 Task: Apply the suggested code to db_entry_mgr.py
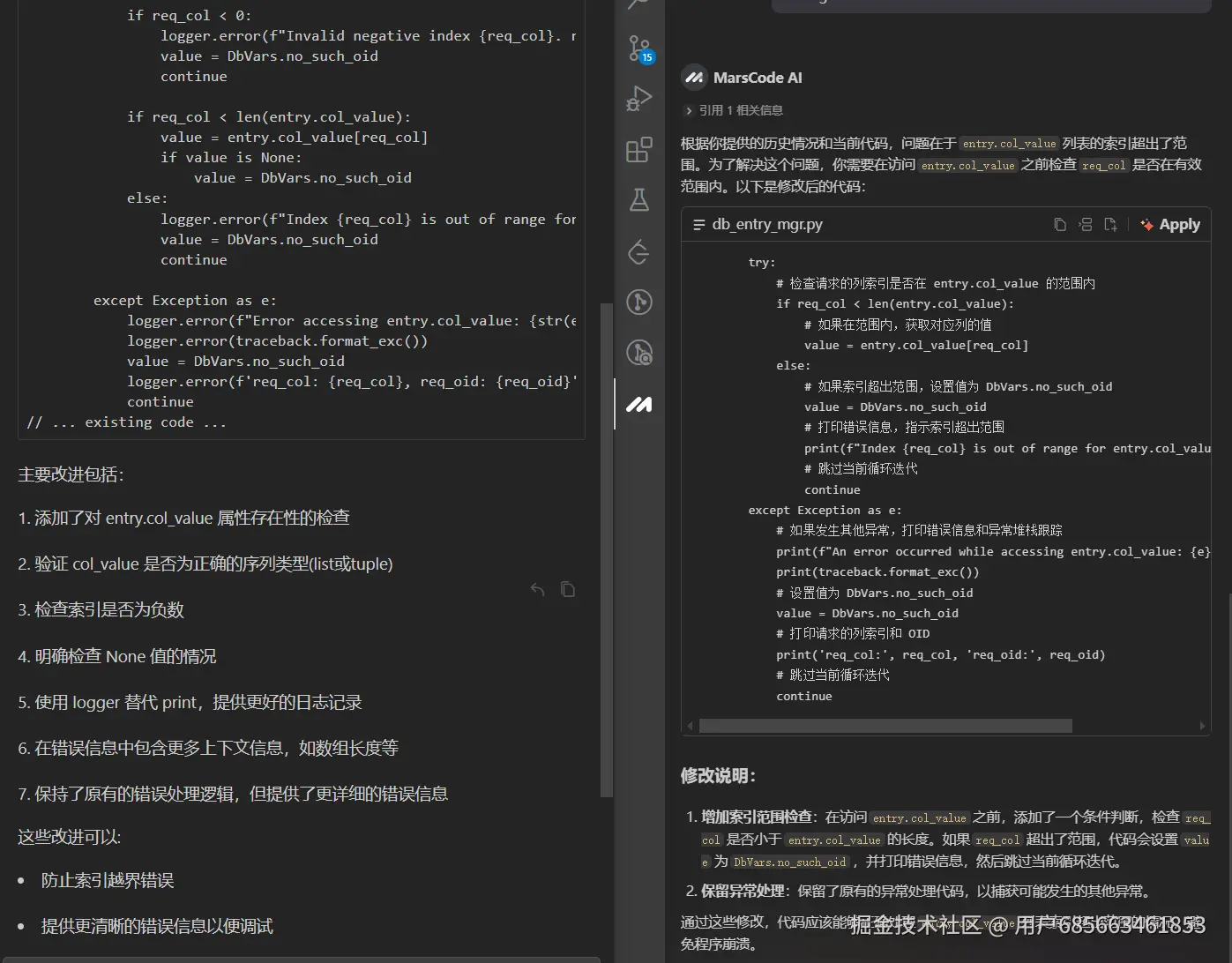pos(1170,225)
